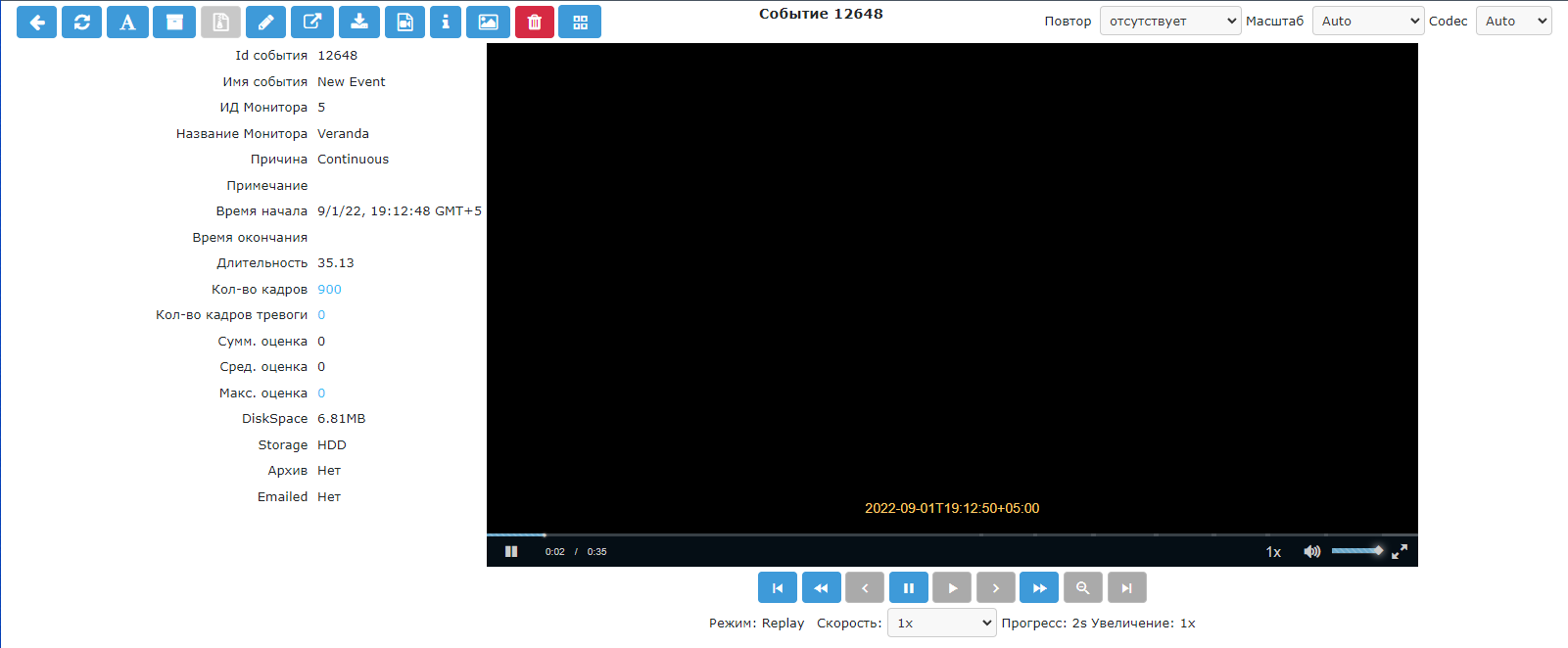Step one frame back with left chevron
Image resolution: width=1568 pixels, height=648 pixels.
click(x=865, y=587)
